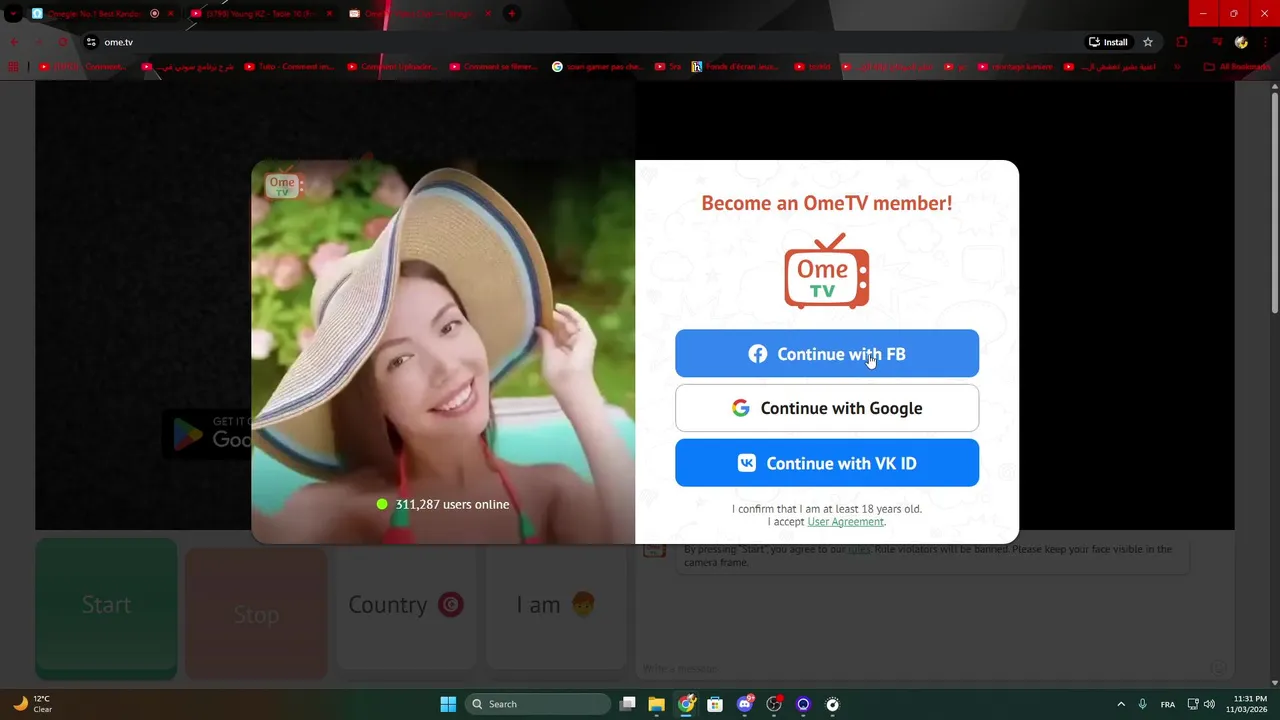Open the User Agreement link

(x=845, y=522)
